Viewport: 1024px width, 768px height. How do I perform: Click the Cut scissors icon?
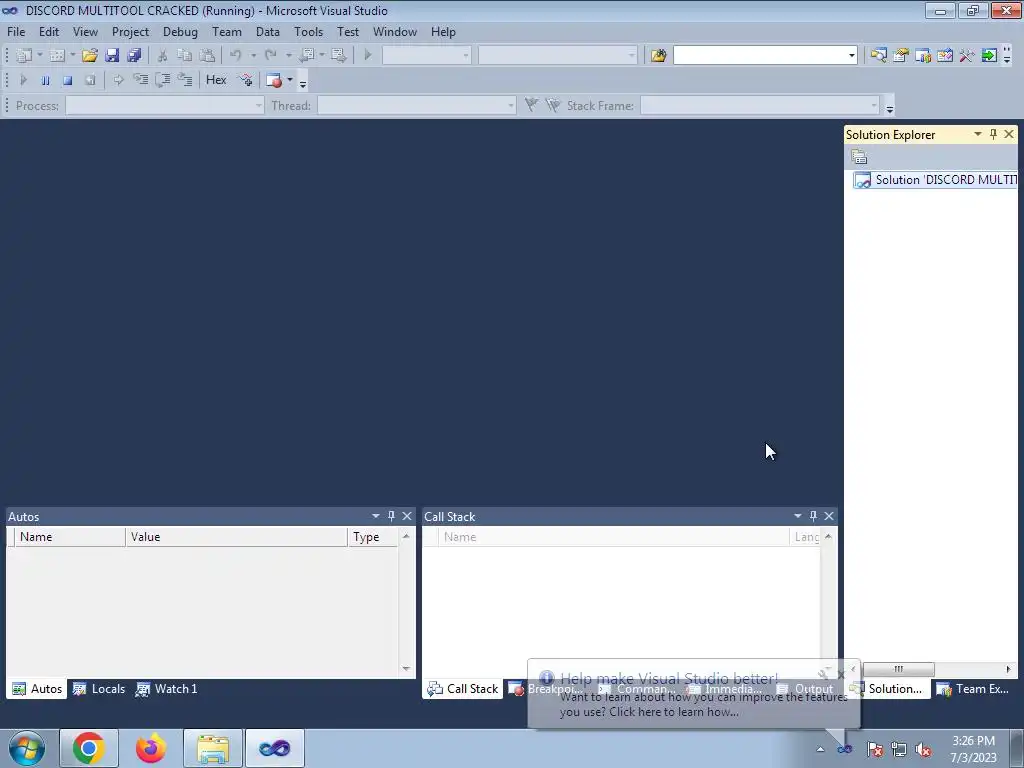point(163,56)
